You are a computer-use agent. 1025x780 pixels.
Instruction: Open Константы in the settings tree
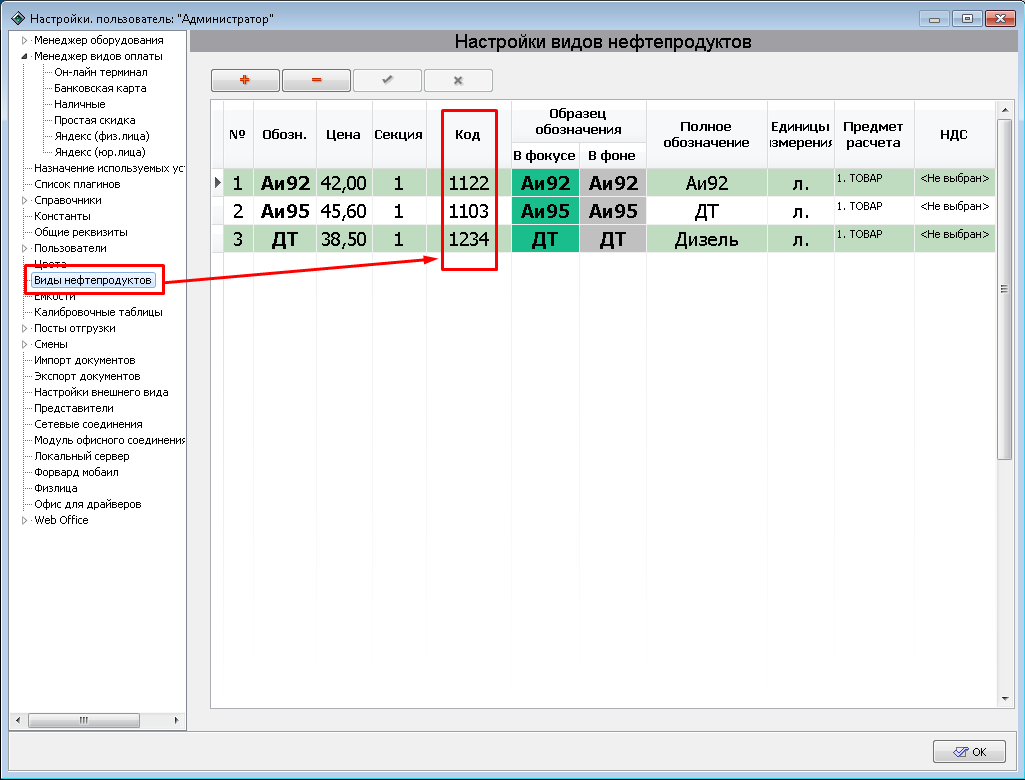(62, 216)
